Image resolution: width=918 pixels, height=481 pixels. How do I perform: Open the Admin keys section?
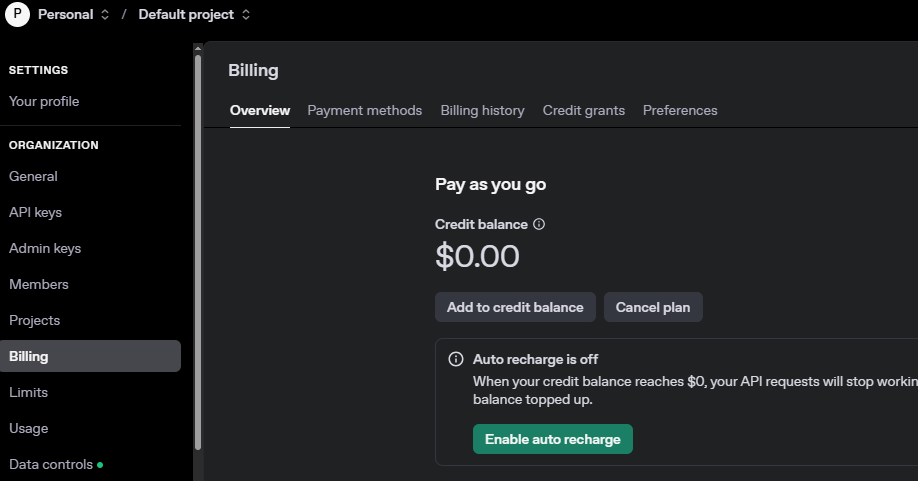pyautogui.click(x=45, y=248)
